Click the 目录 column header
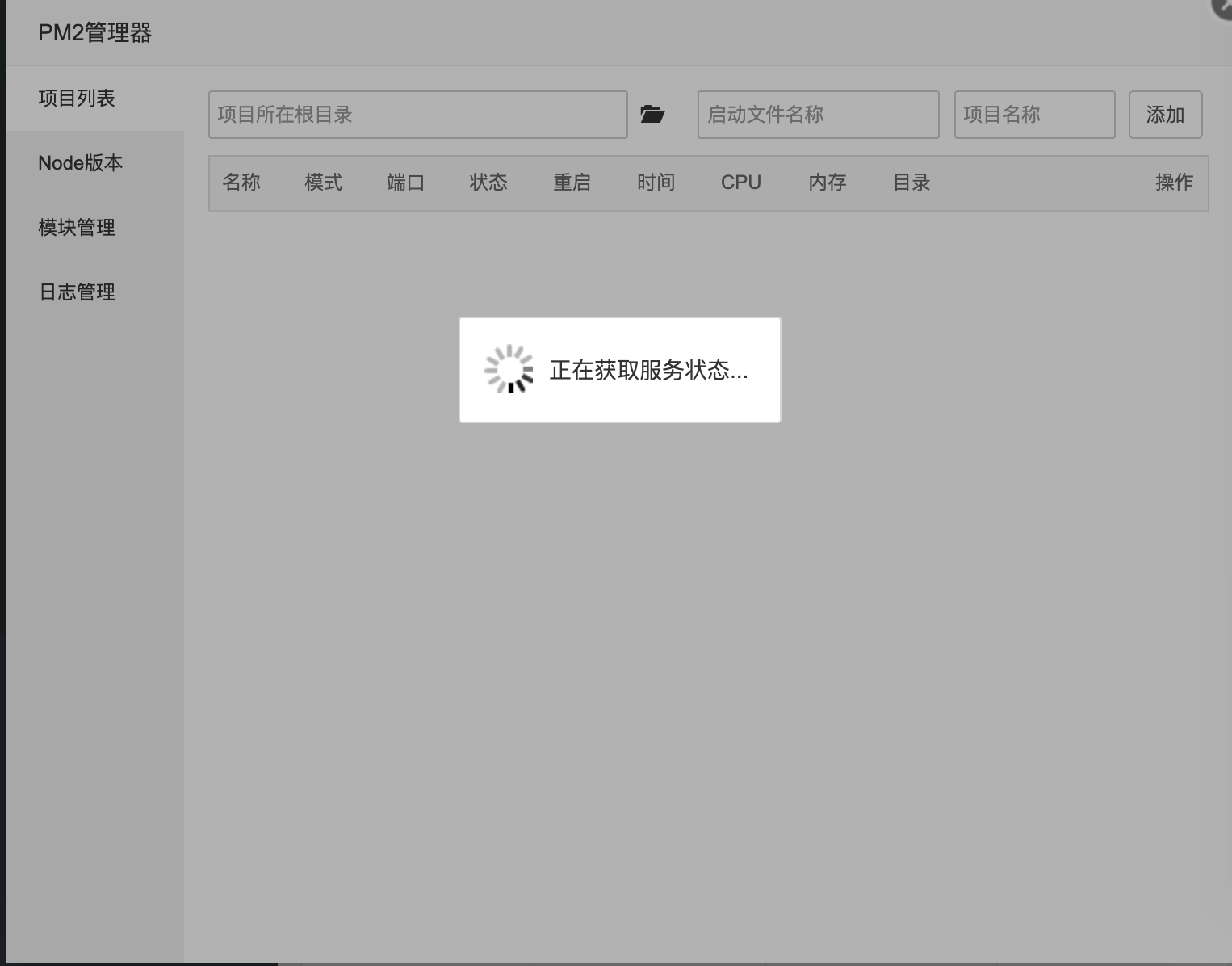Screen dimensions: 1232x966 point(911,183)
